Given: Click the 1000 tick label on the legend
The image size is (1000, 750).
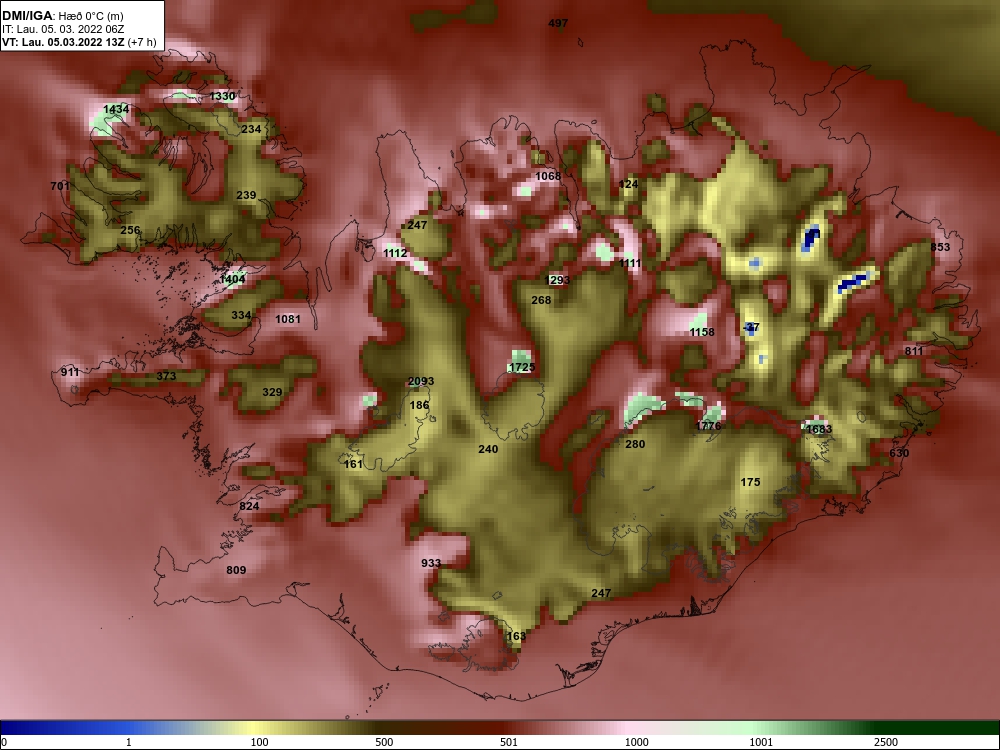Looking at the screenshot, I should [x=637, y=742].
